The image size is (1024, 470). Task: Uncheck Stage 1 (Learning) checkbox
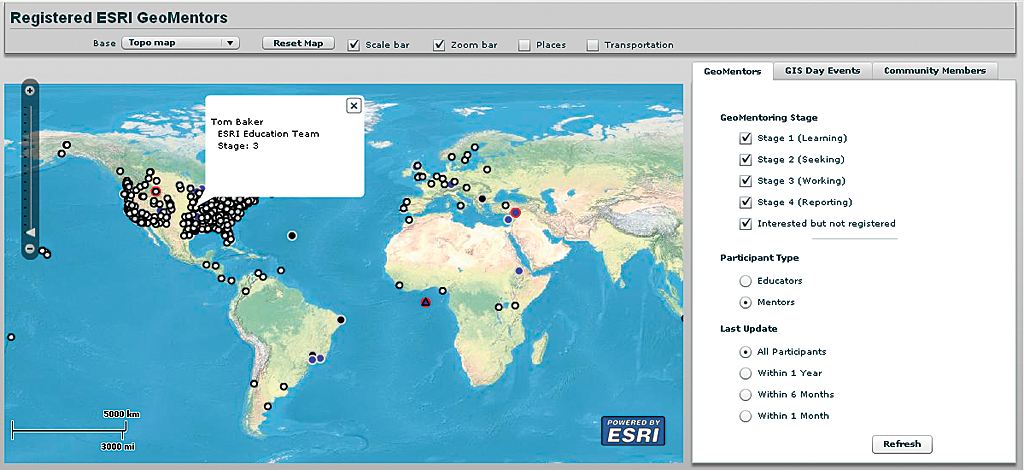[x=745, y=138]
